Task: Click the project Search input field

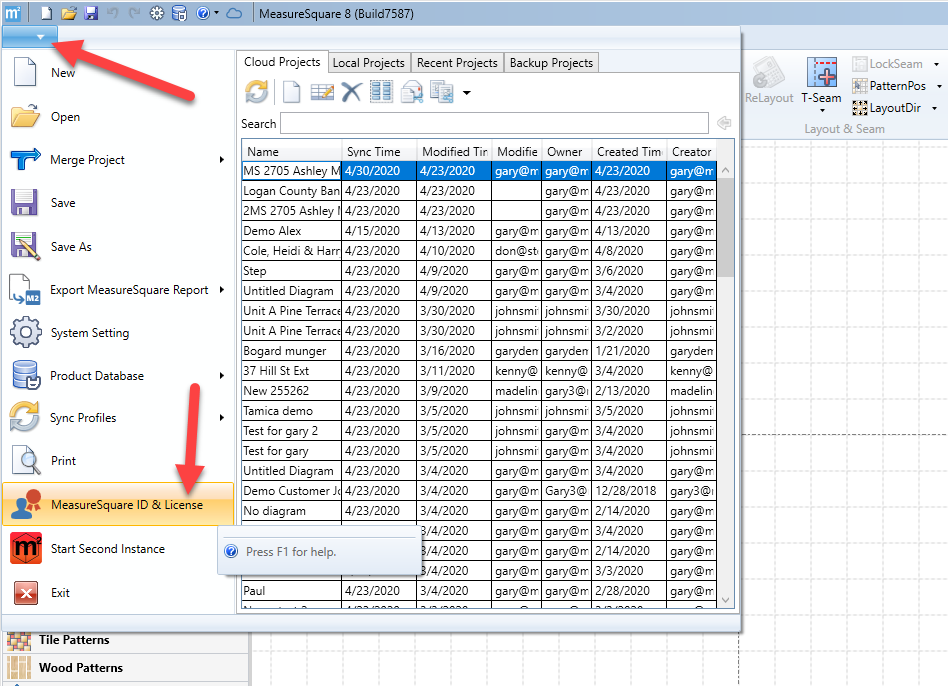Action: tap(495, 124)
